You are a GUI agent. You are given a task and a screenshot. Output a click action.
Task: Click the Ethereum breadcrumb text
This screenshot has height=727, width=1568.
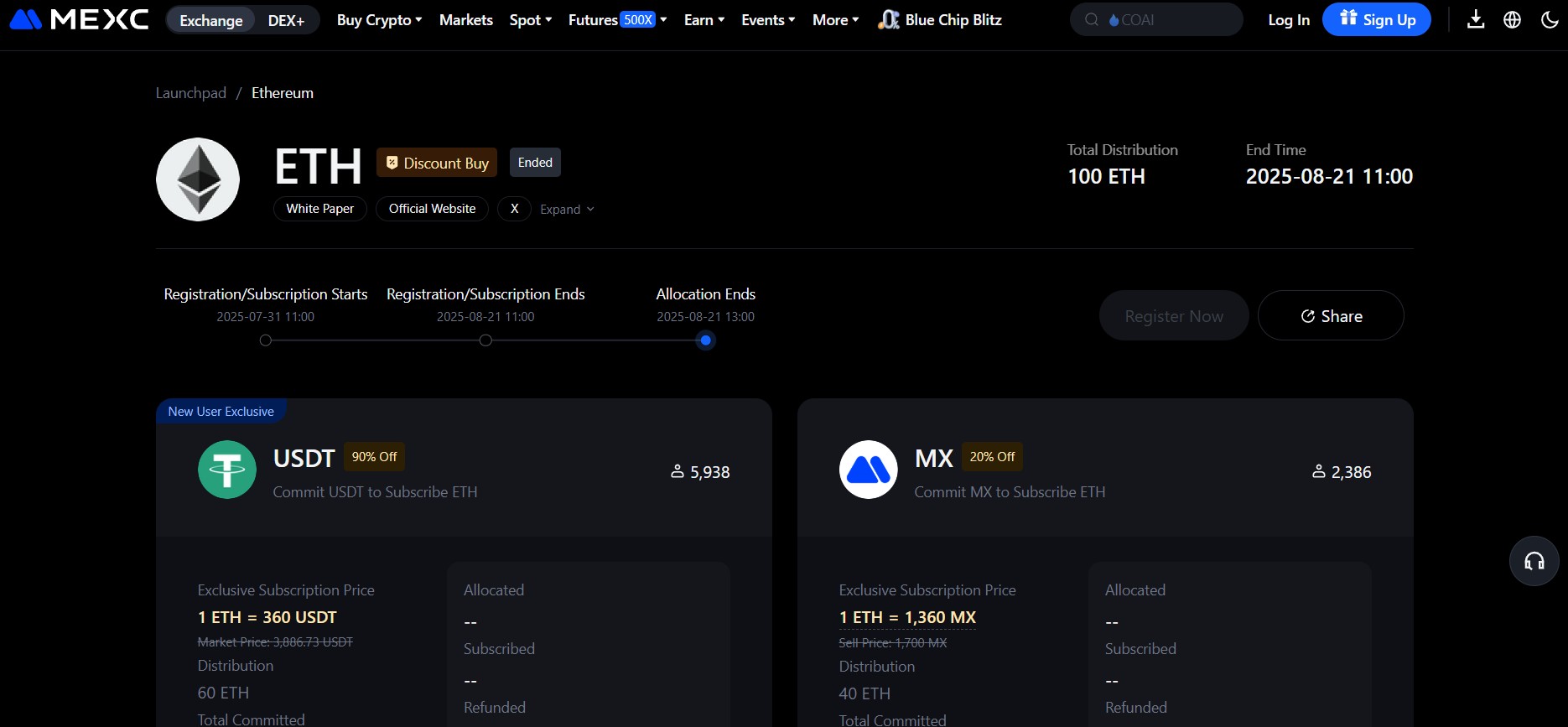click(283, 93)
